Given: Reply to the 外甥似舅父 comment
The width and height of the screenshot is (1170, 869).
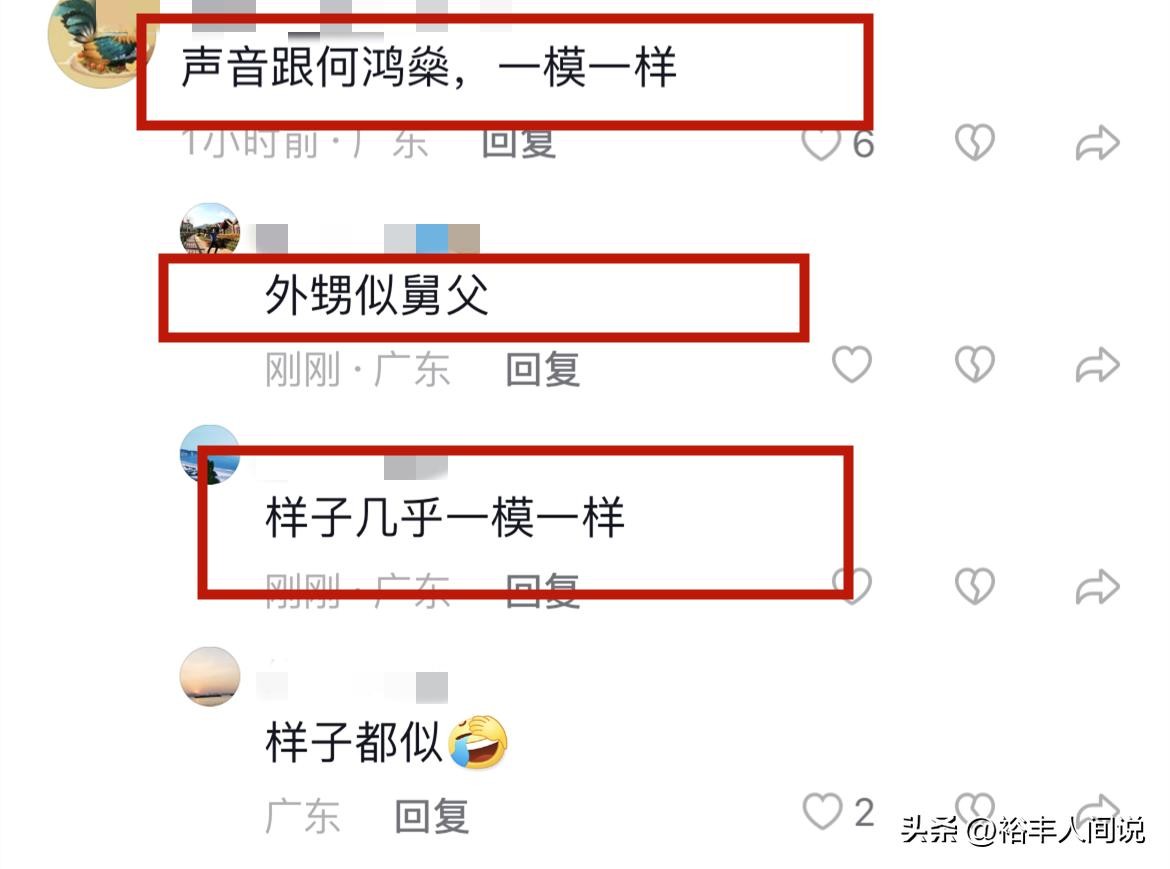Looking at the screenshot, I should pyautogui.click(x=542, y=369).
